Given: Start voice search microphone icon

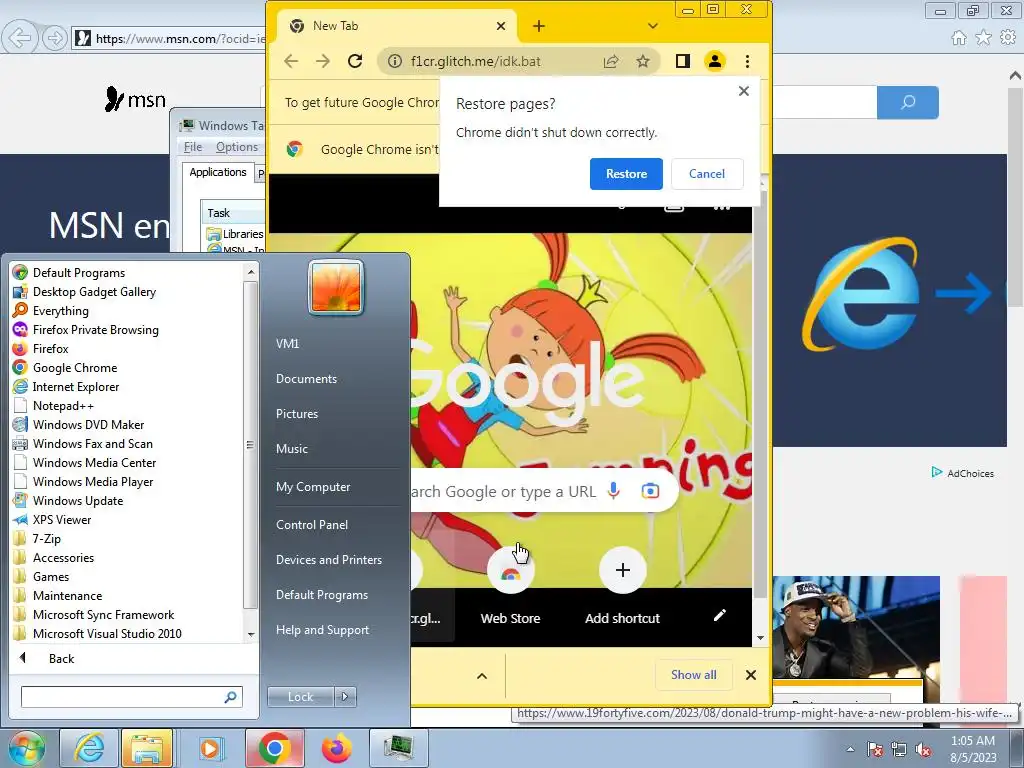Looking at the screenshot, I should click(613, 490).
